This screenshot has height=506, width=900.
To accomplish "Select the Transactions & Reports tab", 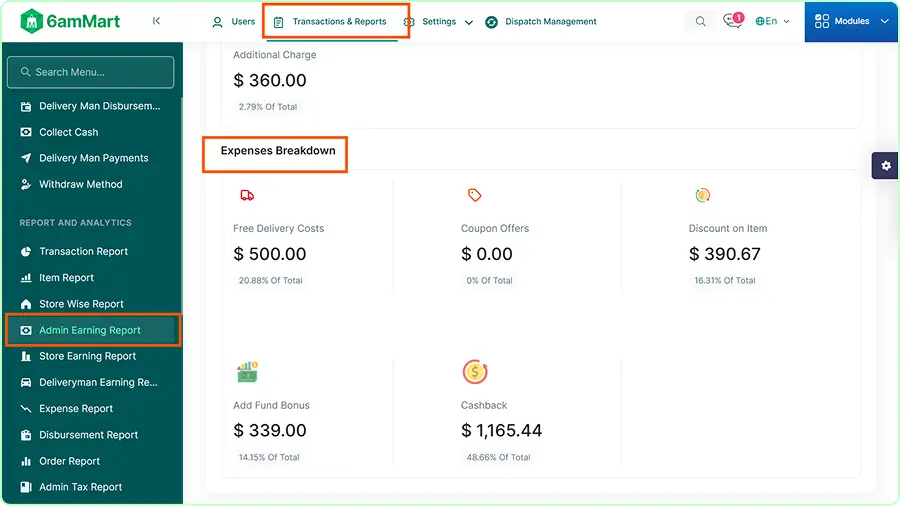I will (x=332, y=22).
